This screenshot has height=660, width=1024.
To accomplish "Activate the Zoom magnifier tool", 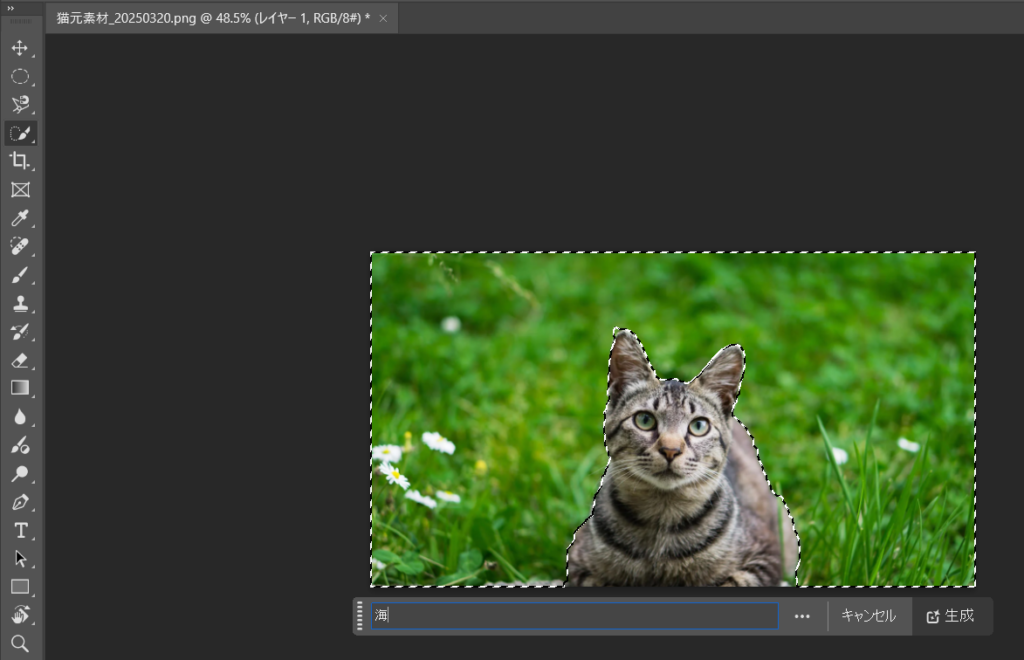I will (x=20, y=643).
